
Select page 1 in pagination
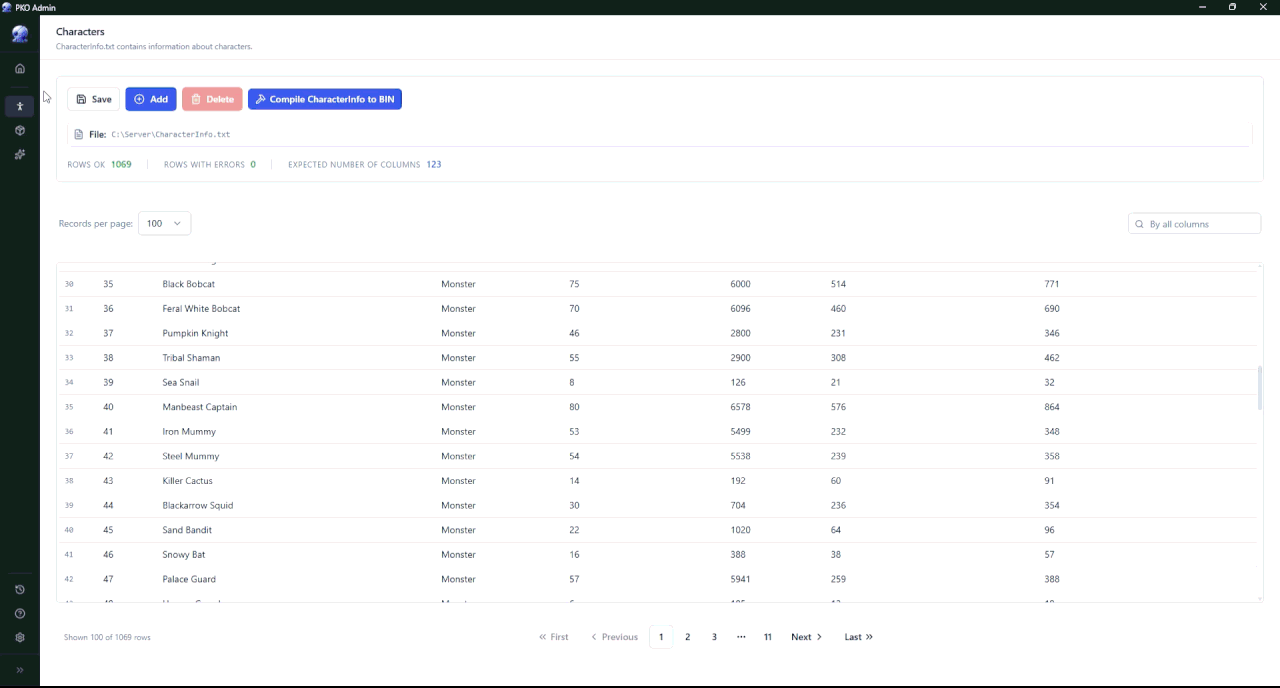coord(661,637)
